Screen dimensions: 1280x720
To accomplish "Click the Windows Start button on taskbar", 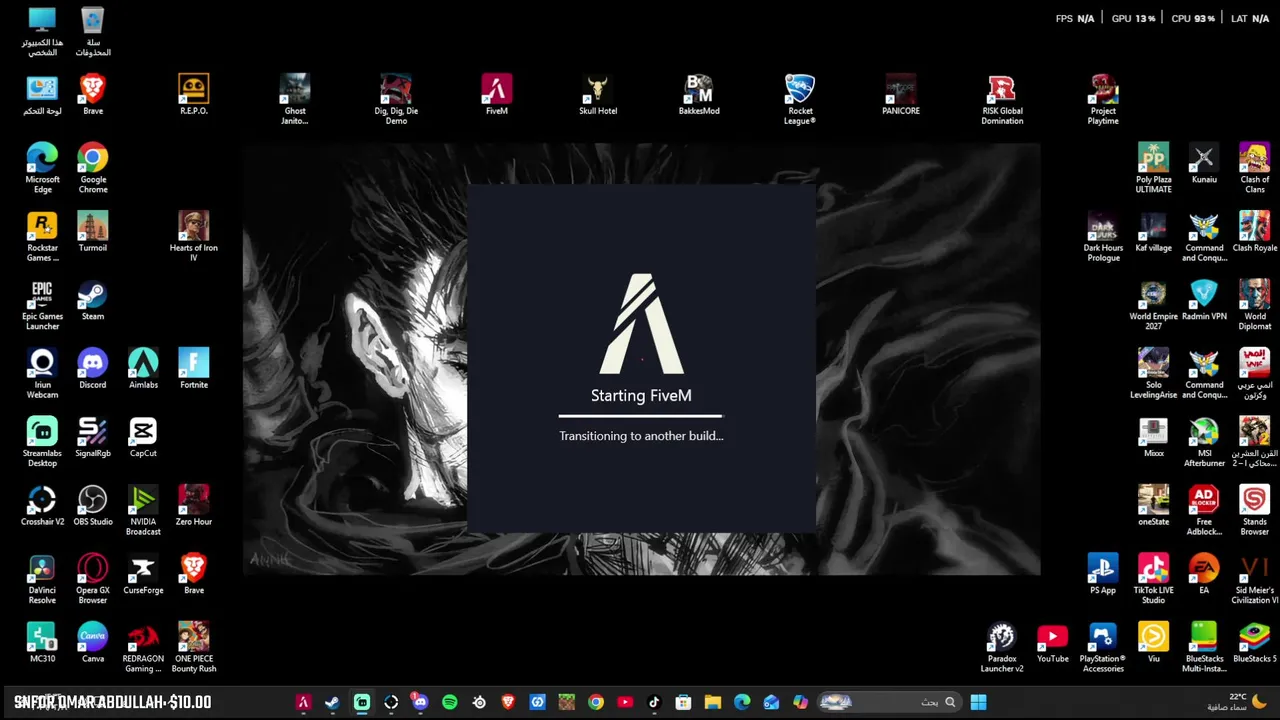I will tap(978, 702).
